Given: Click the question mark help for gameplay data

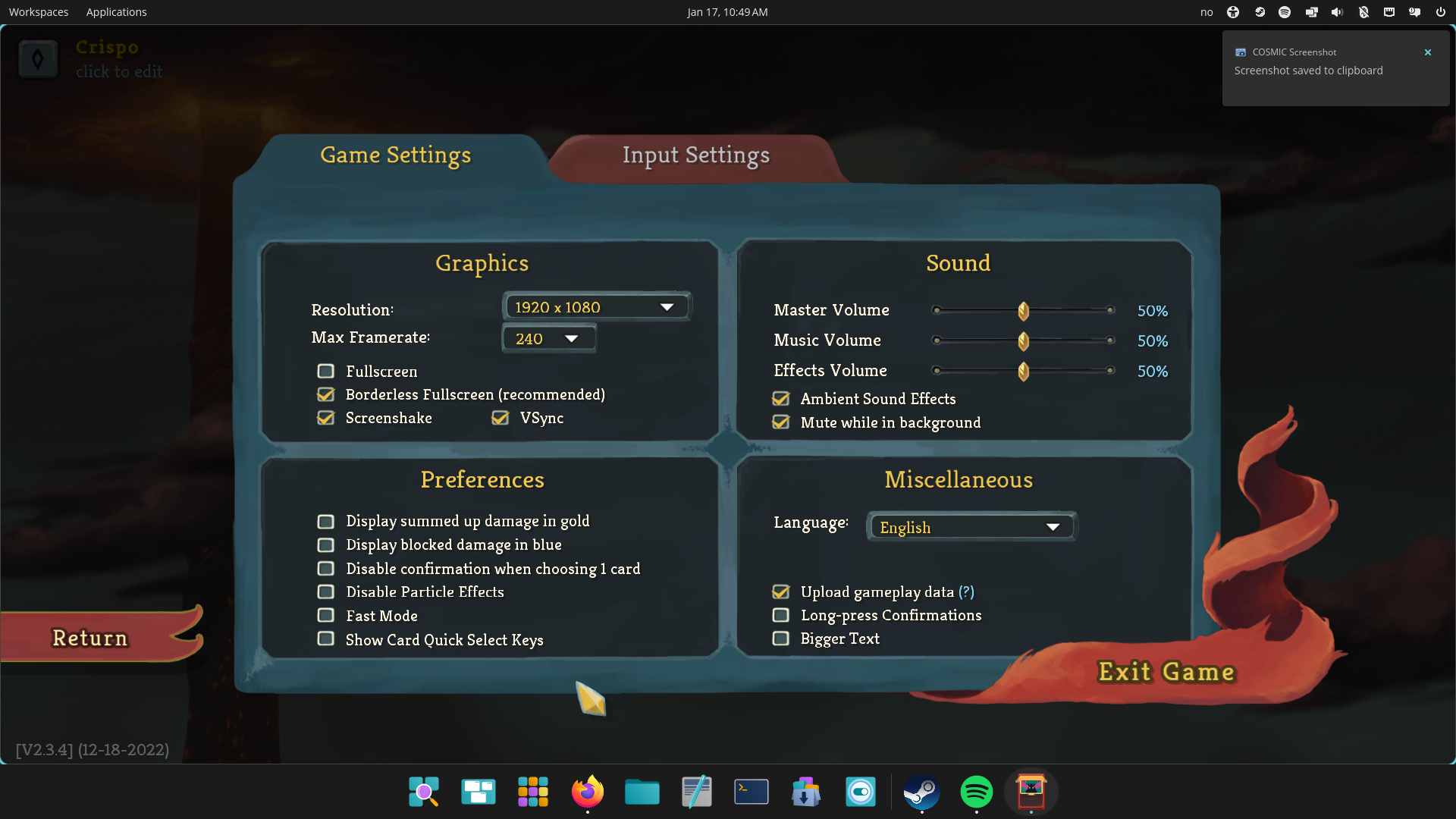Looking at the screenshot, I should click(x=966, y=591).
